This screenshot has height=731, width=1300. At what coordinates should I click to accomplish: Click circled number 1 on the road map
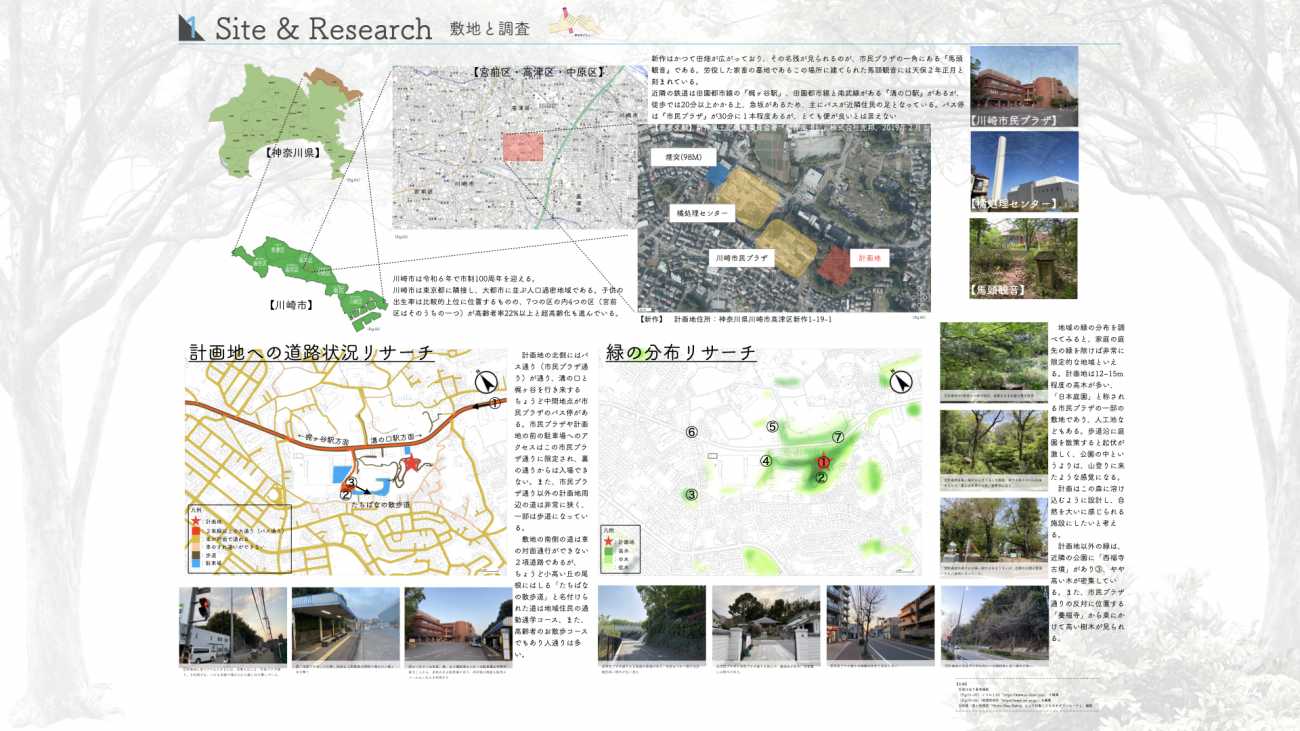[x=494, y=403]
